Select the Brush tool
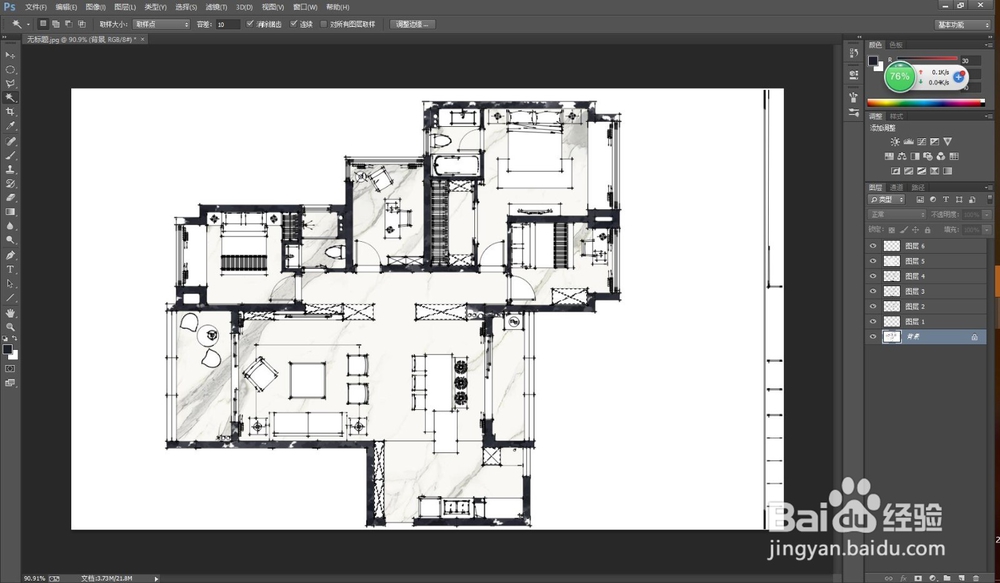Image resolution: width=1000 pixels, height=583 pixels. point(10,155)
